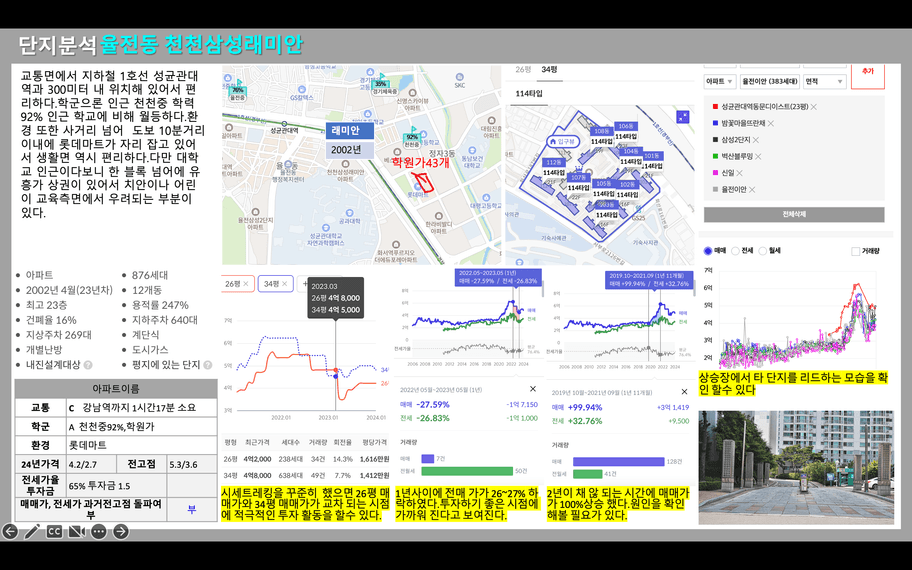
Task: Expand complex map with fullscreen icon
Action: pyautogui.click(x=683, y=117)
